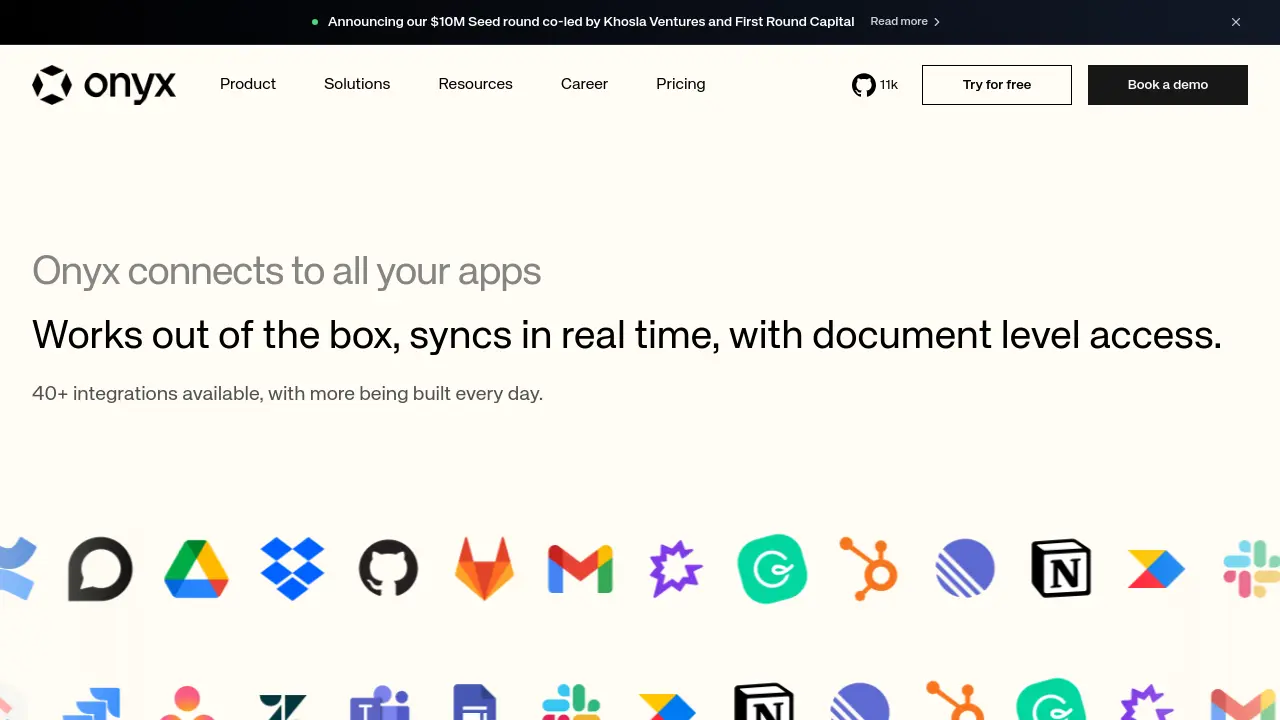1280x720 pixels.
Task: Open the Resources menu
Action: click(x=475, y=84)
